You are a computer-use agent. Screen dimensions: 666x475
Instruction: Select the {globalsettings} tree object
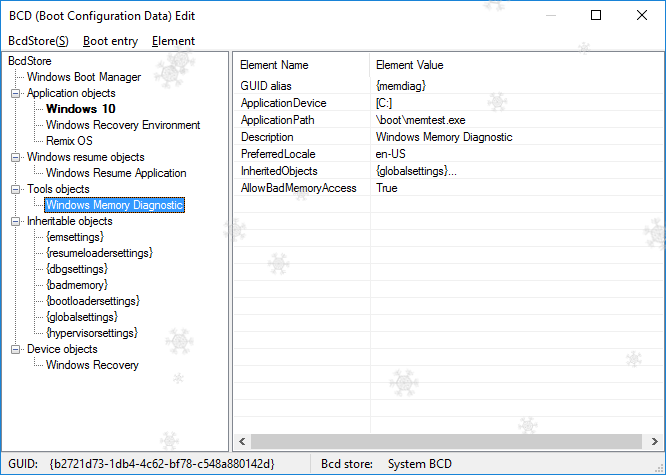pos(82,317)
